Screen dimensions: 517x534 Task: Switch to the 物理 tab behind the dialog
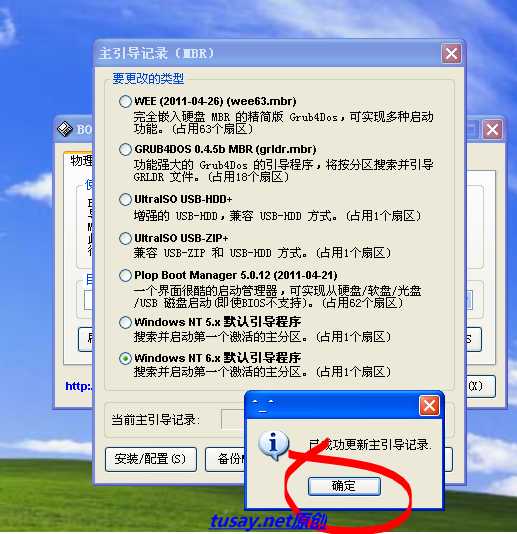[x=79, y=160]
